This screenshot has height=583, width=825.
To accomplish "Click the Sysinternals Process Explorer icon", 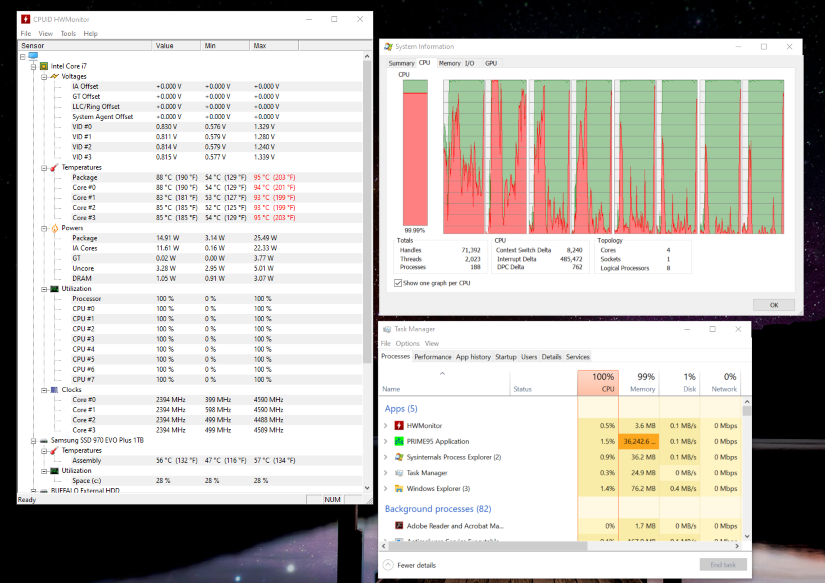I will pyautogui.click(x=399, y=457).
